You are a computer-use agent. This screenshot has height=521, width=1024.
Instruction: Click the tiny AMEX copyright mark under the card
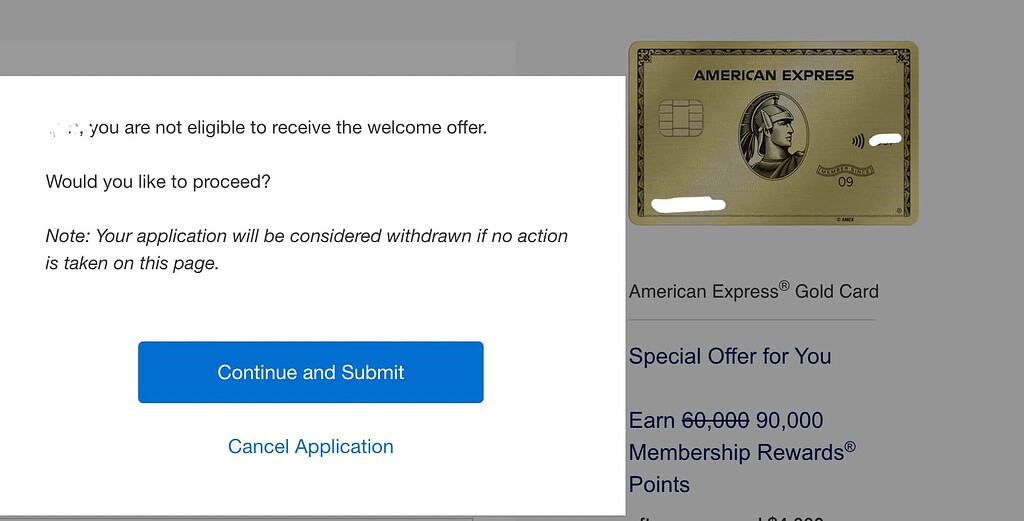[x=845, y=219]
